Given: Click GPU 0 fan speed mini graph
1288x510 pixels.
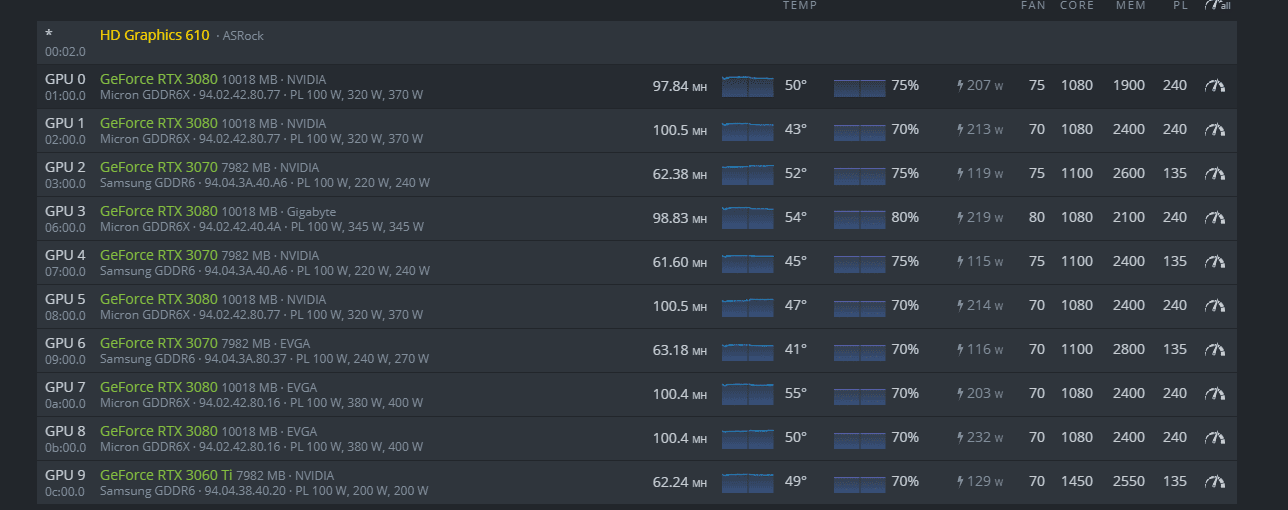Looking at the screenshot, I should point(859,86).
